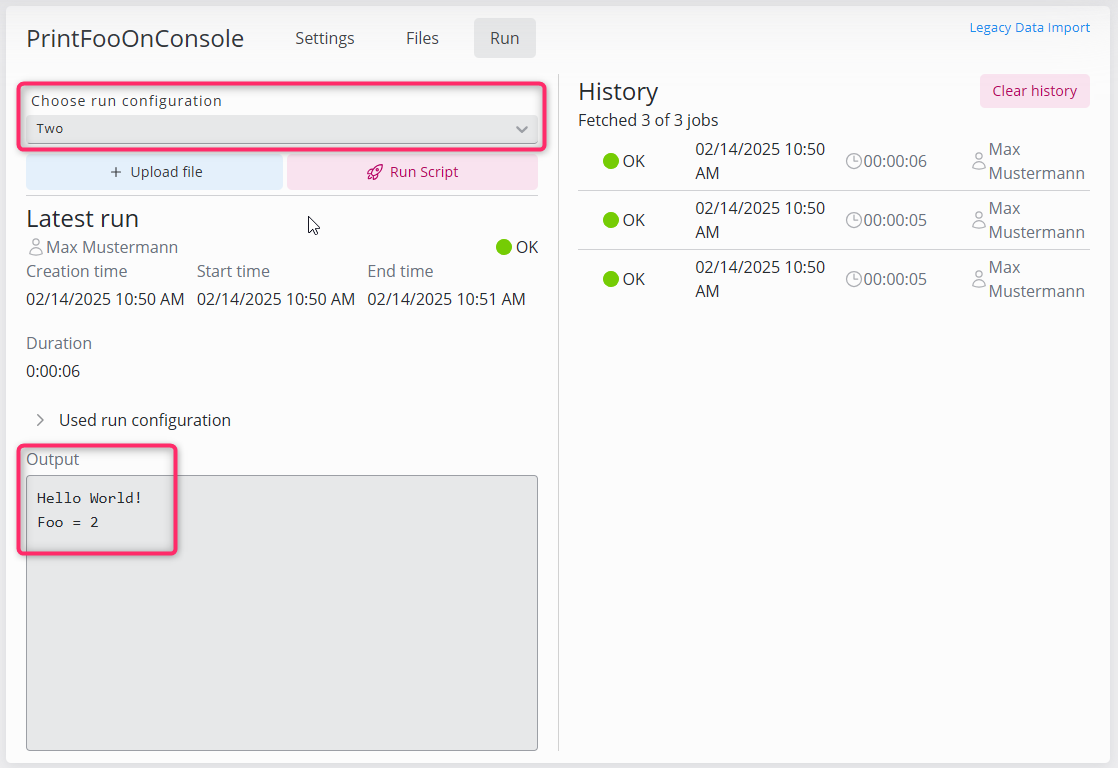Click the Run Script button
The height and width of the screenshot is (768, 1118).
click(412, 172)
